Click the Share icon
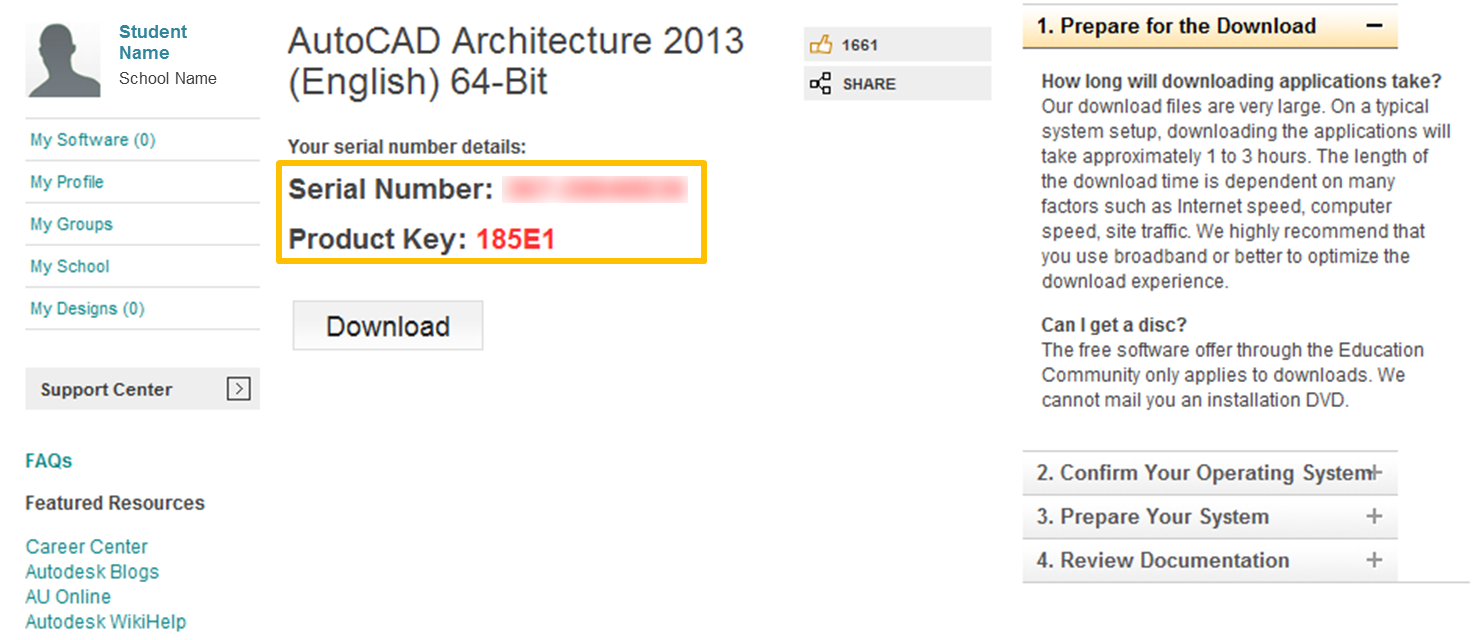 821,84
